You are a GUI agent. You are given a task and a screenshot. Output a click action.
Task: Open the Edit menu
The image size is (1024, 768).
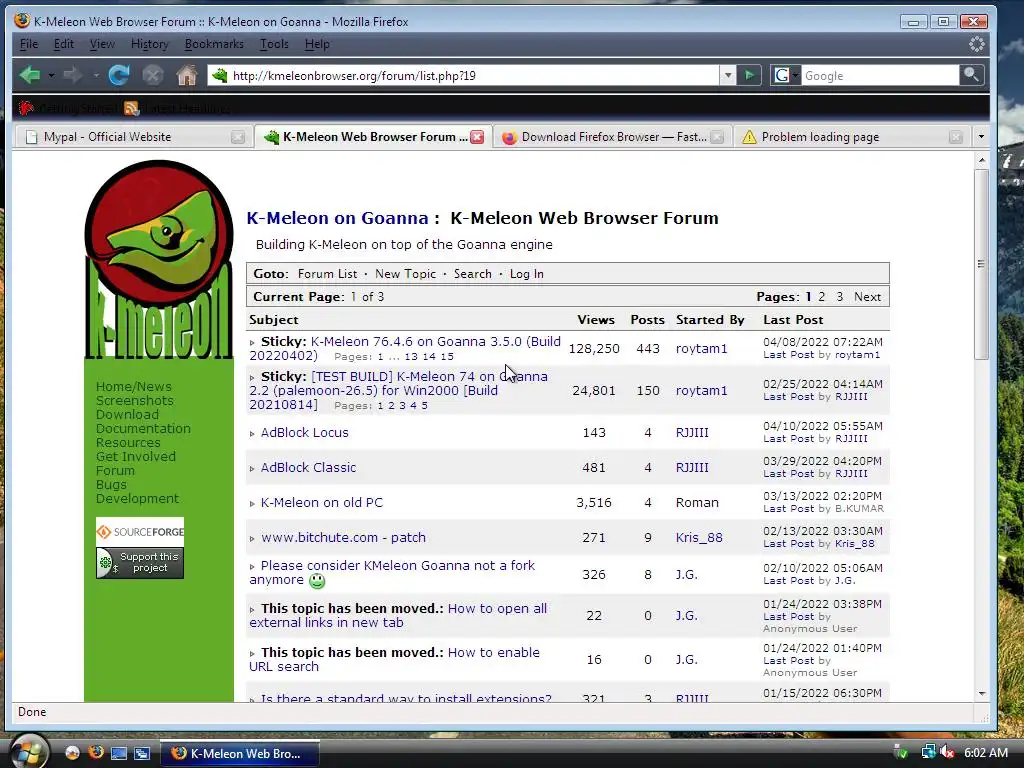63,44
